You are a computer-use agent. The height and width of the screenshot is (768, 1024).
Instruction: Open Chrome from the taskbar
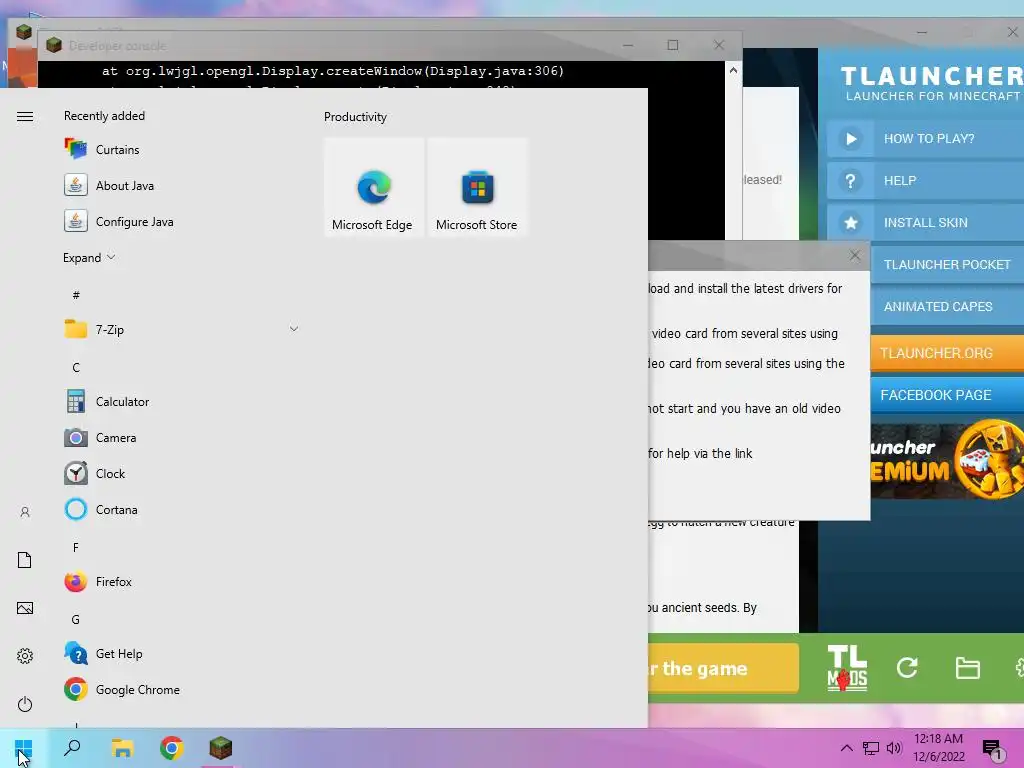point(171,748)
